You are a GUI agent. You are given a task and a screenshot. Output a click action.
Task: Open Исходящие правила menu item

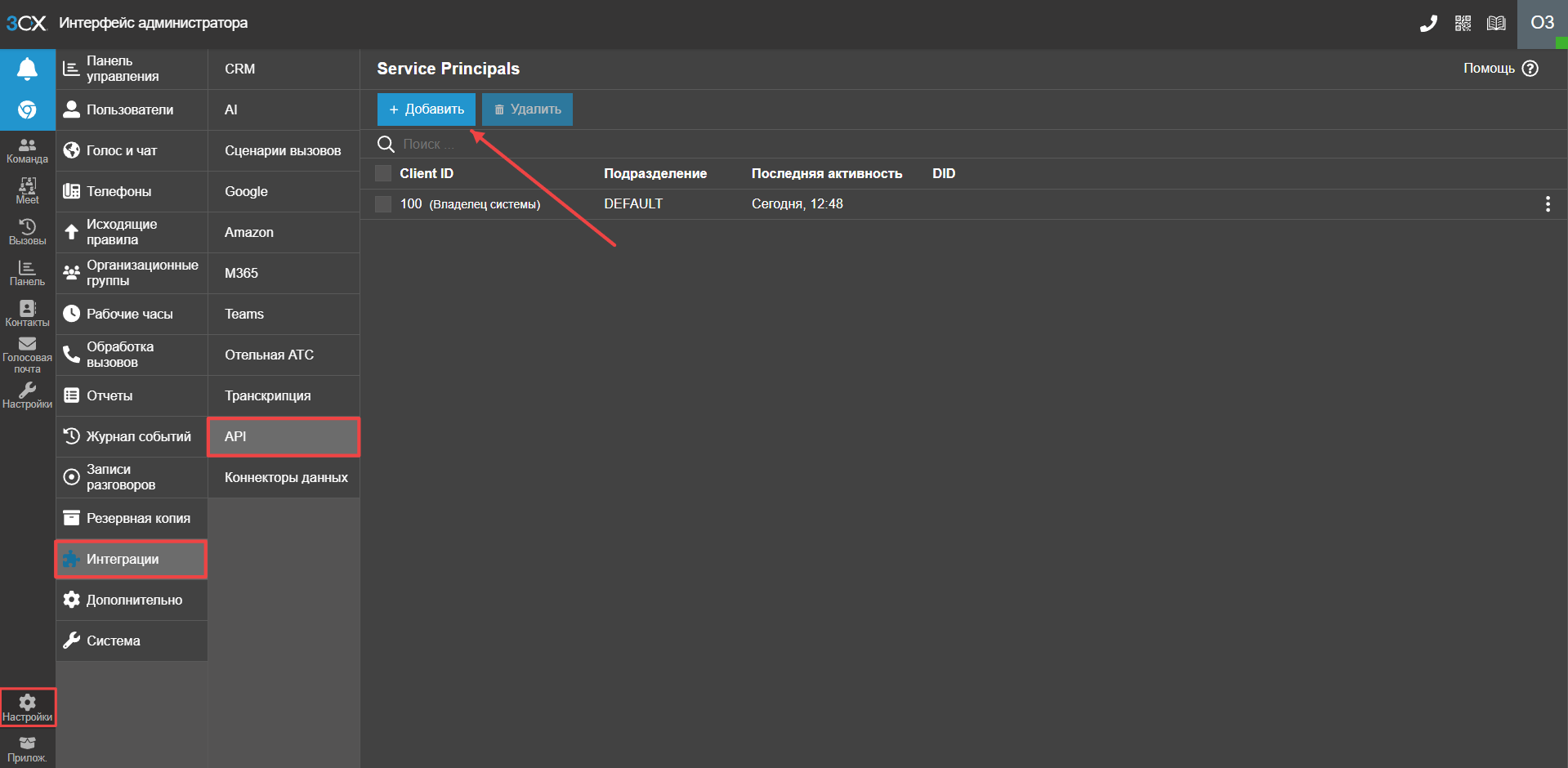132,232
